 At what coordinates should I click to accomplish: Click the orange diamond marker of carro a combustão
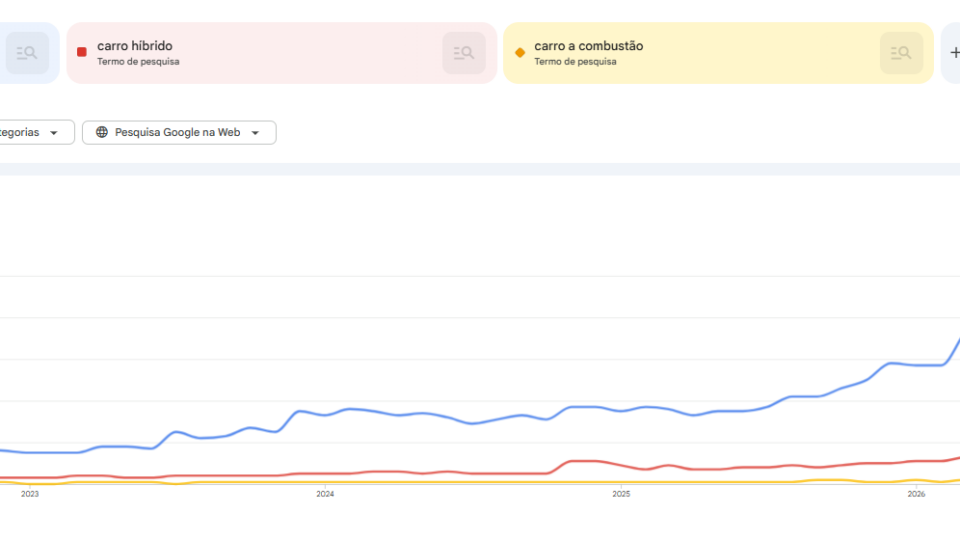[520, 53]
